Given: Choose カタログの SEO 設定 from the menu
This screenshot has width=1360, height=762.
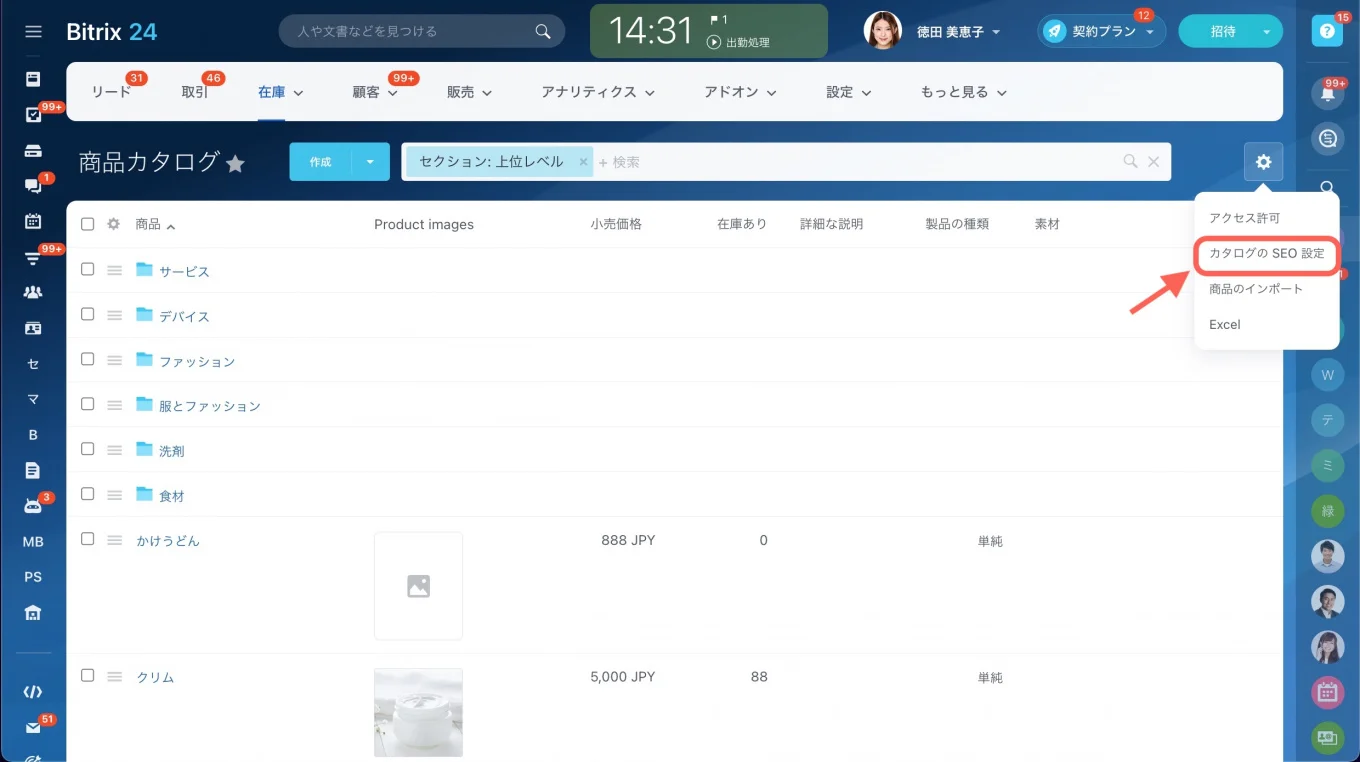Looking at the screenshot, I should pos(1266,254).
